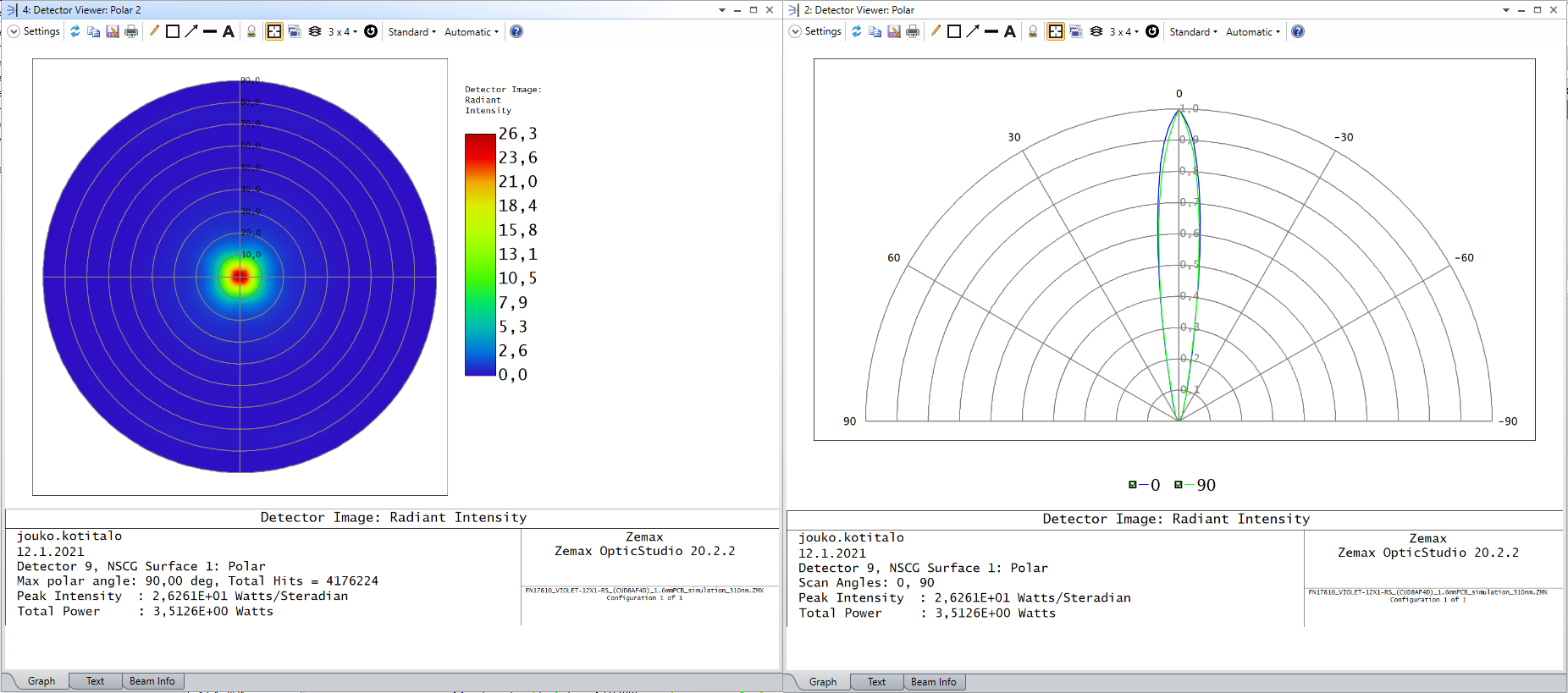Click the 'Detector Image: Radiant Intensity' title in the Polar 2 window
Viewport: 1568px width, 693px height.
(394, 517)
